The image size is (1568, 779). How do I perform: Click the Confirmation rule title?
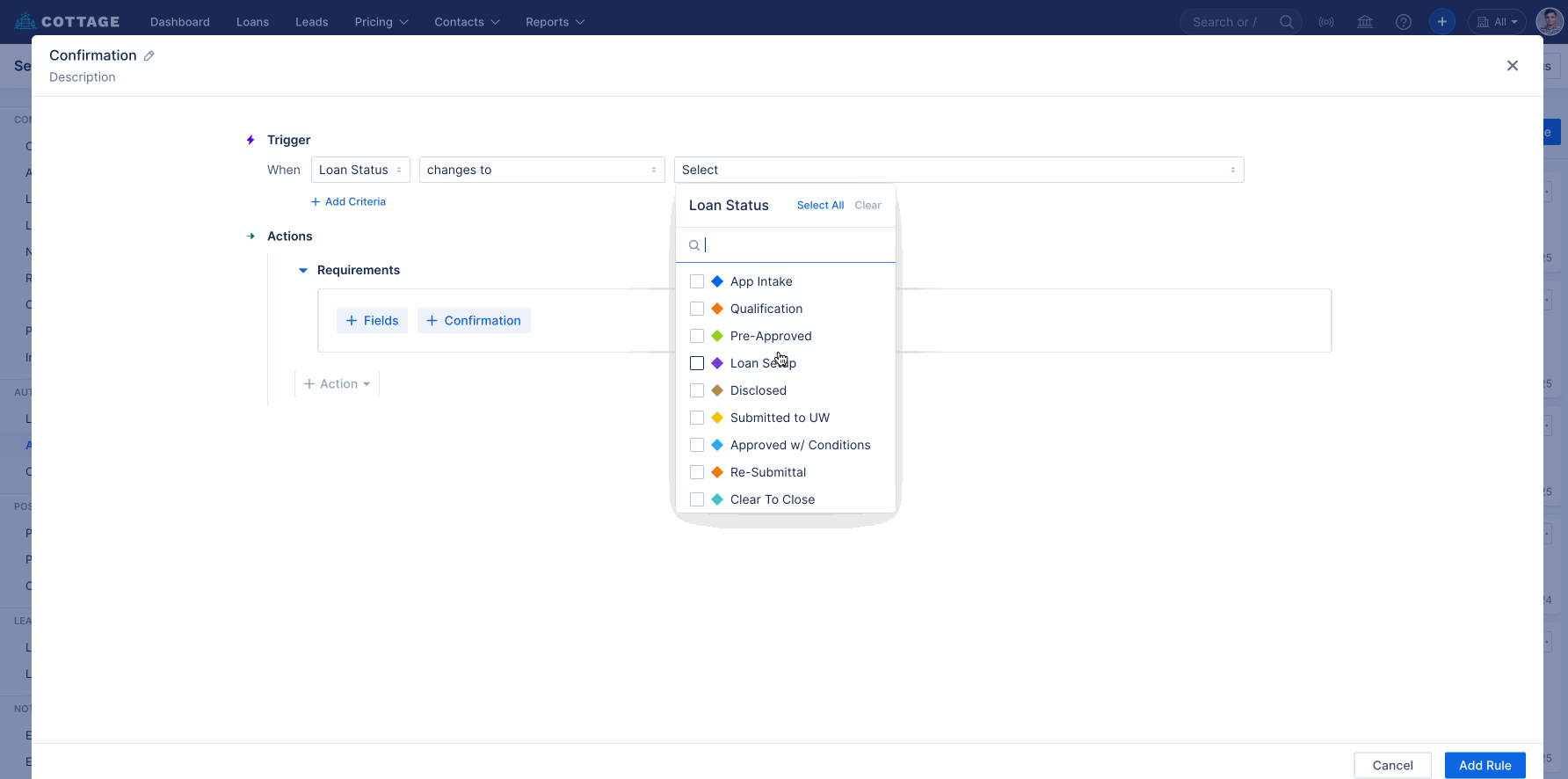(93, 55)
